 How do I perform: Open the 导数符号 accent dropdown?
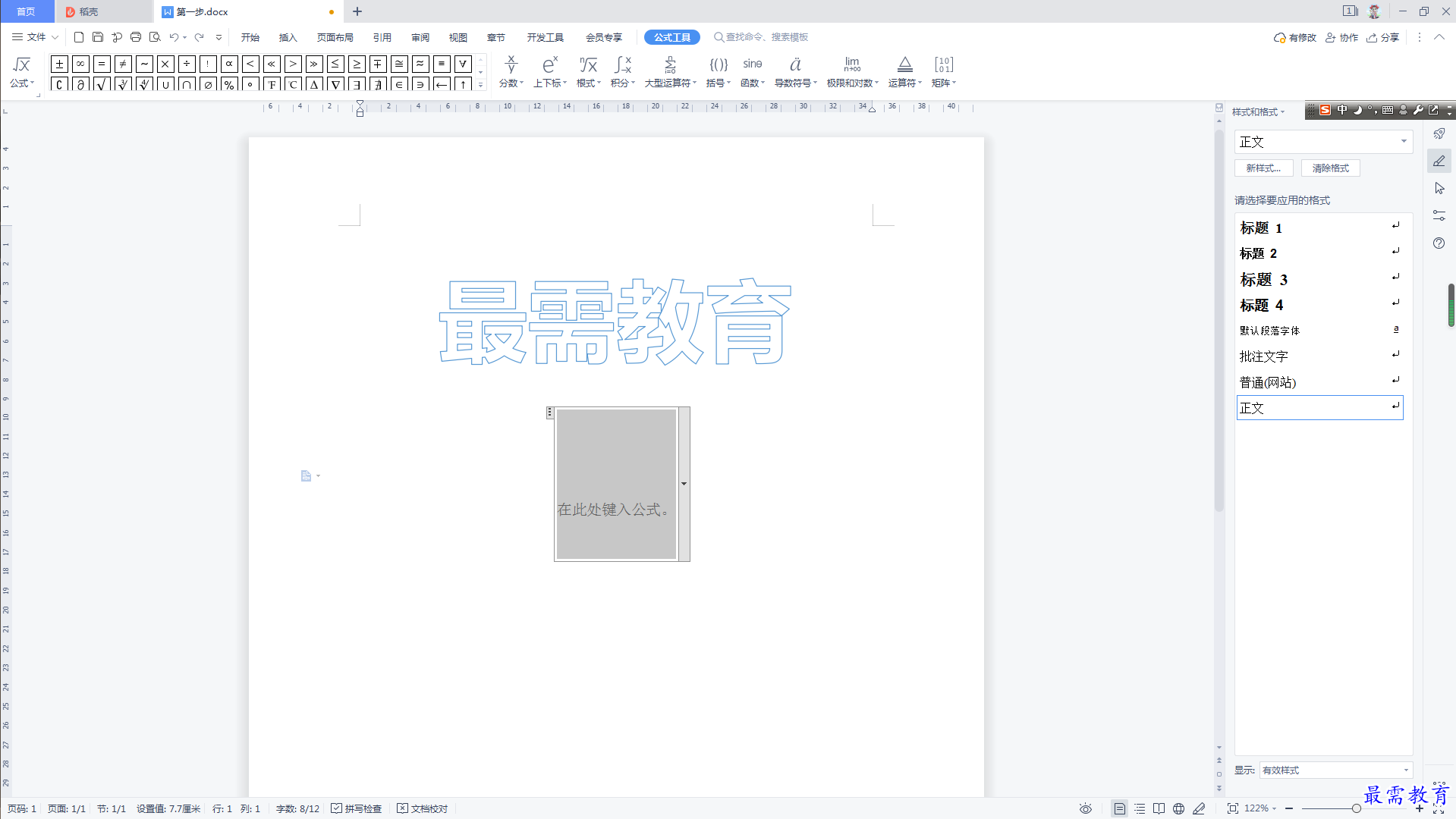pyautogui.click(x=796, y=72)
